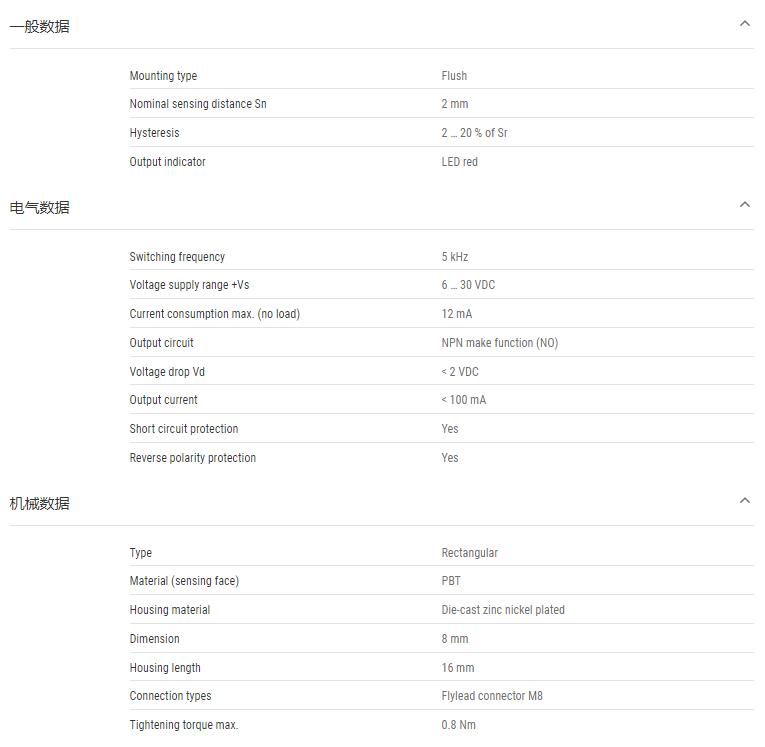Click the Switching frequency label
765x747 pixels.
point(177,257)
